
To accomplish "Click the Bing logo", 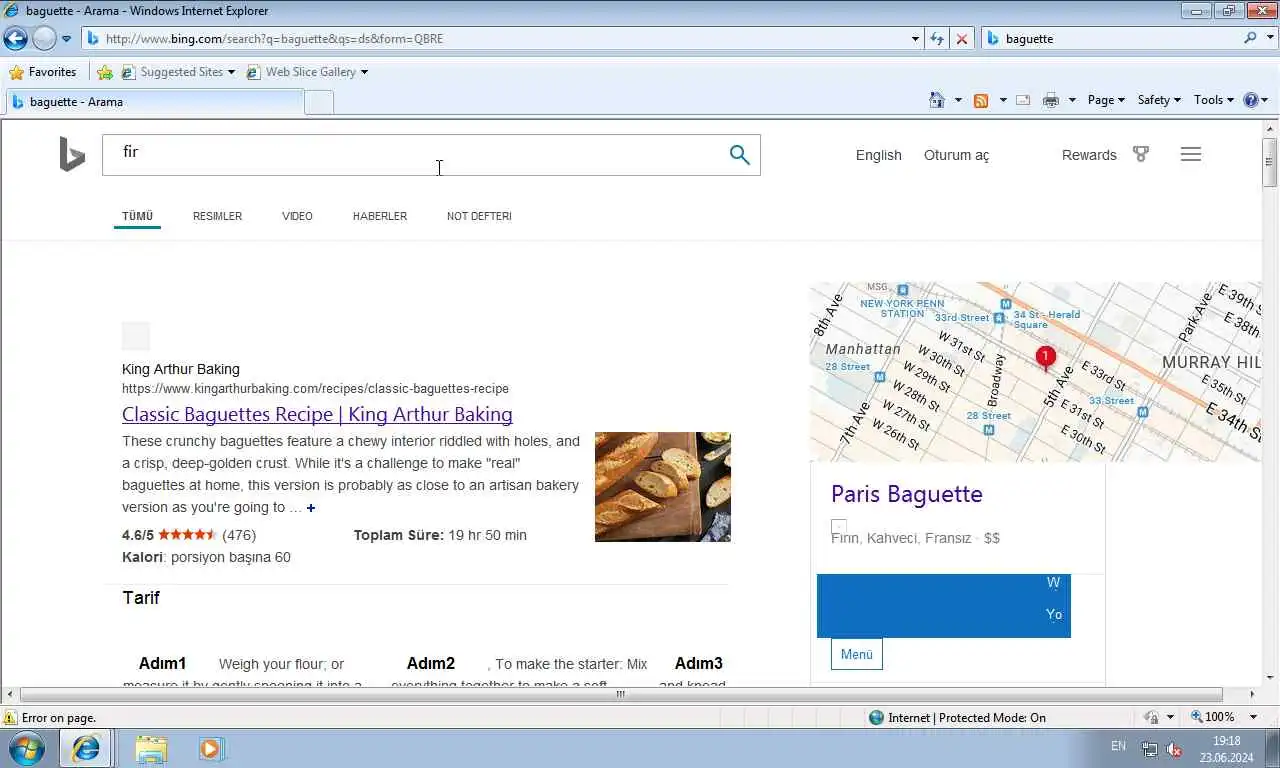I will coord(72,155).
